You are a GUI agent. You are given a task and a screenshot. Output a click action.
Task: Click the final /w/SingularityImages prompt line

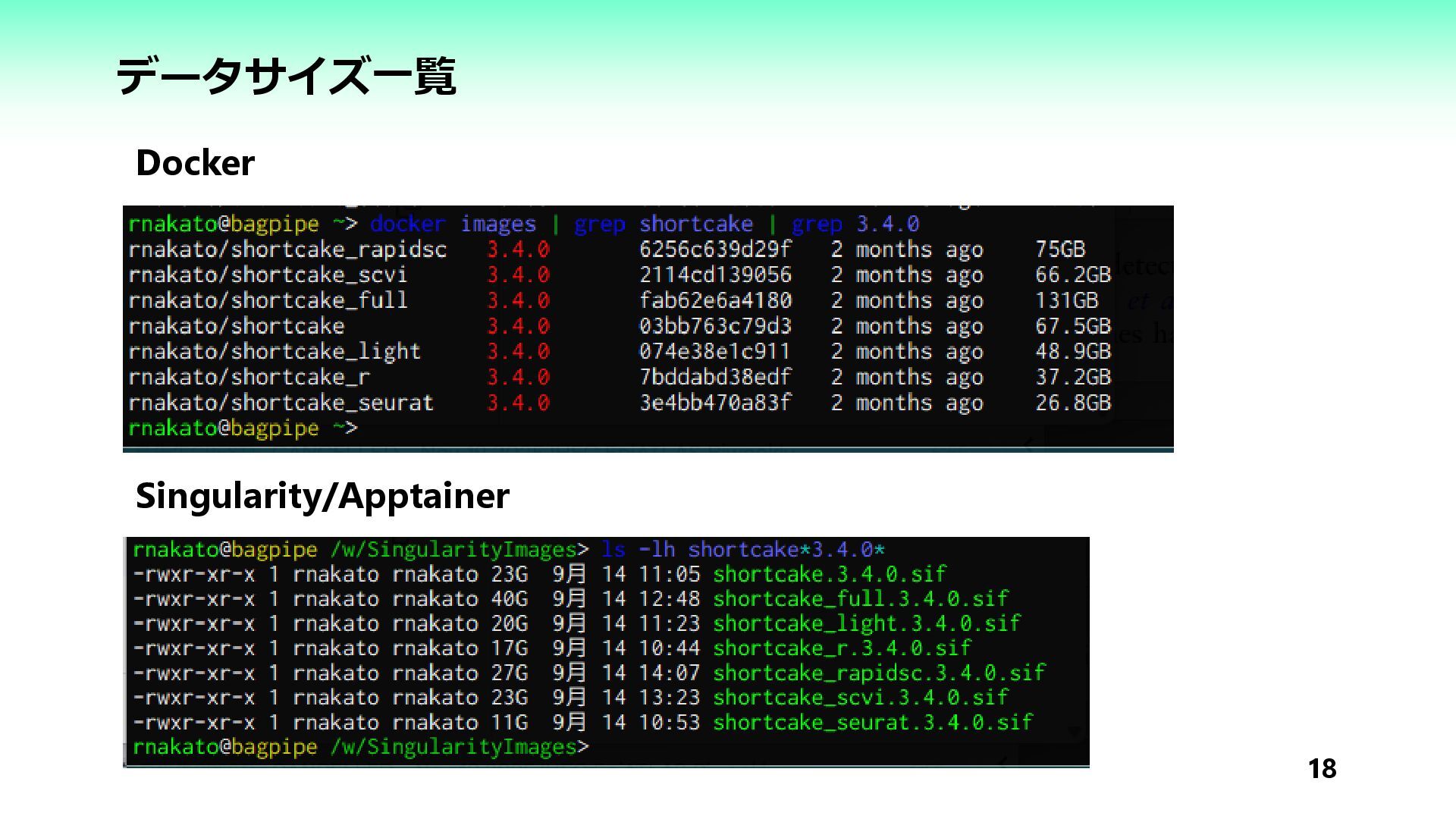[360, 747]
